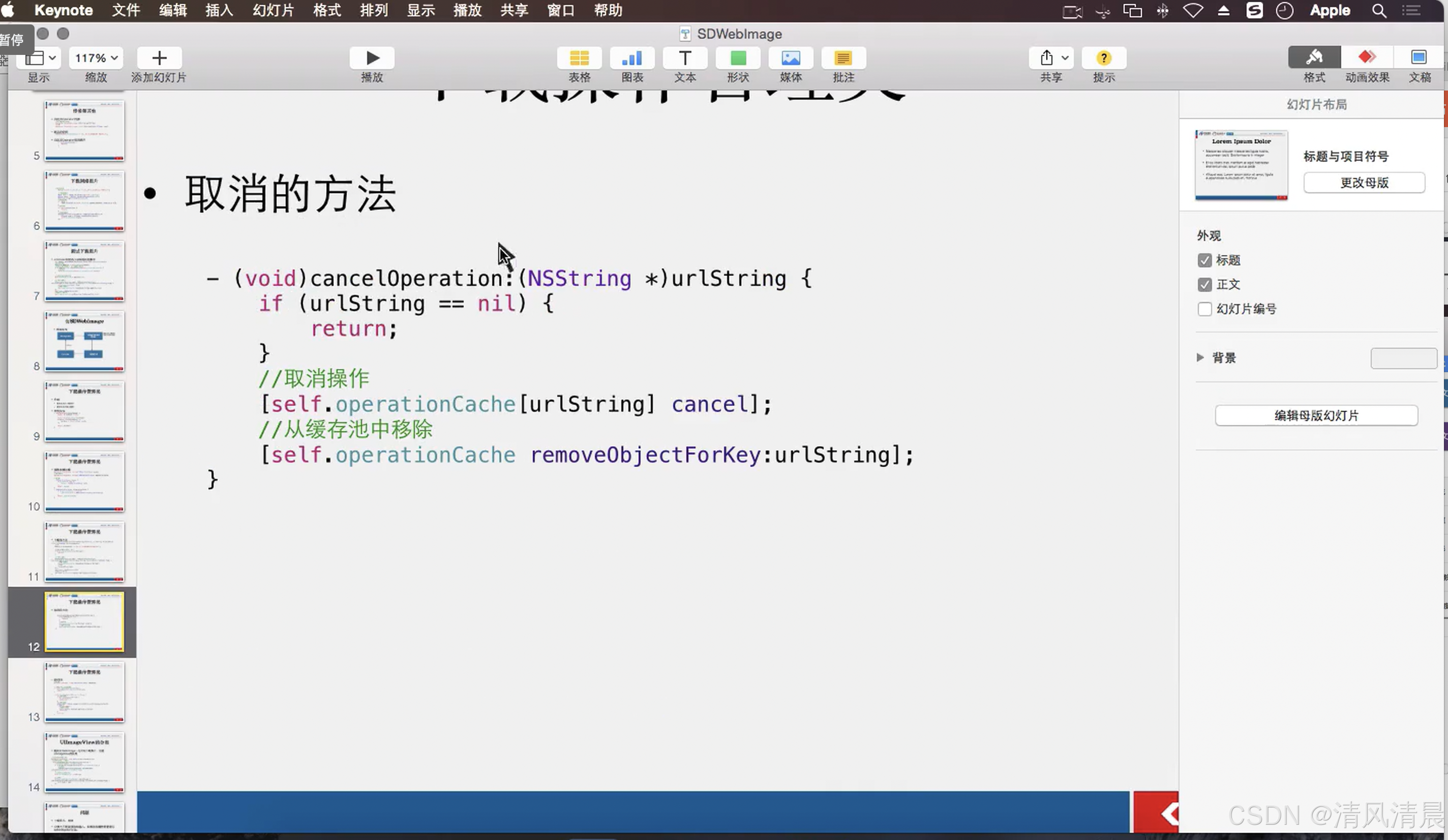The image size is (1448, 840).
Task: Click the Play slideshow toolbar icon
Action: point(372,58)
